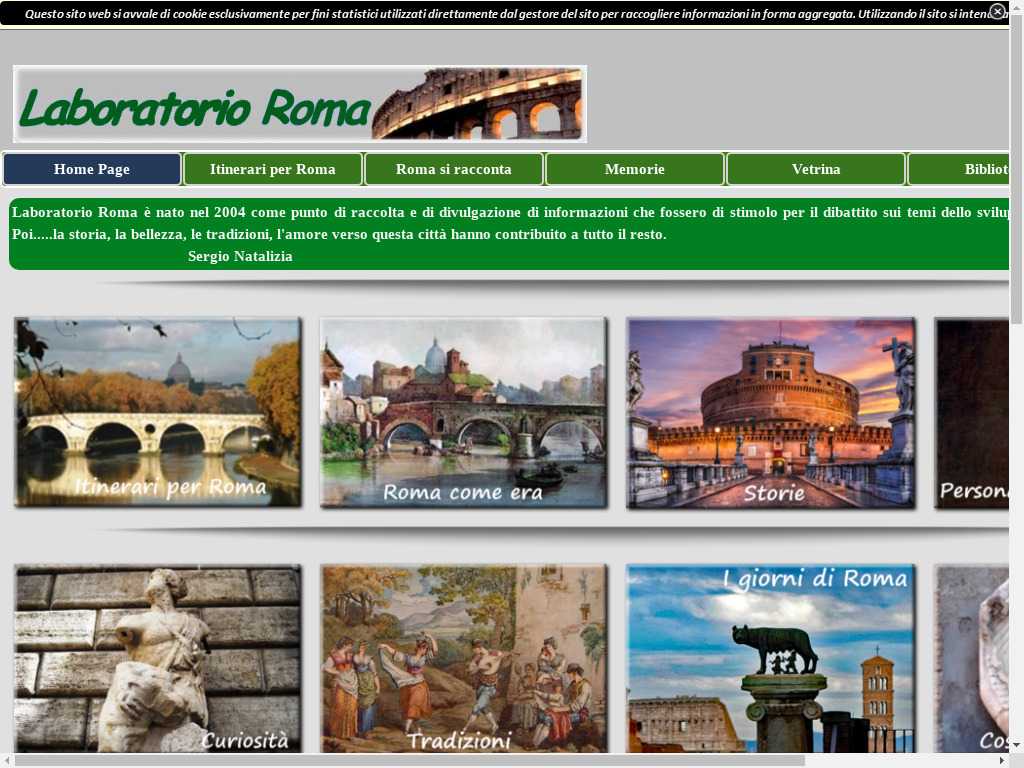The width and height of the screenshot is (1024, 768).
Task: Click the vertical scrollbar down arrow
Action: tap(1016, 745)
